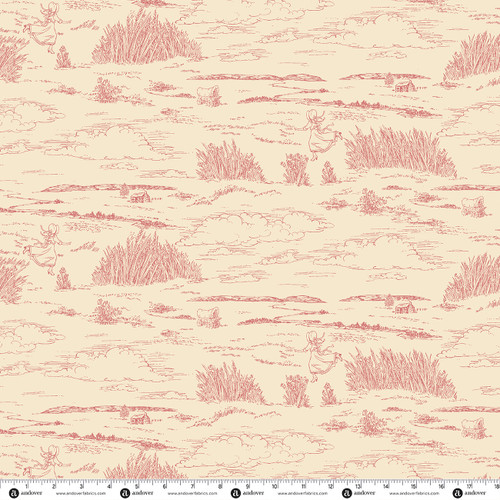
Task: Click the ruler number 17
Action: click(469, 487)
